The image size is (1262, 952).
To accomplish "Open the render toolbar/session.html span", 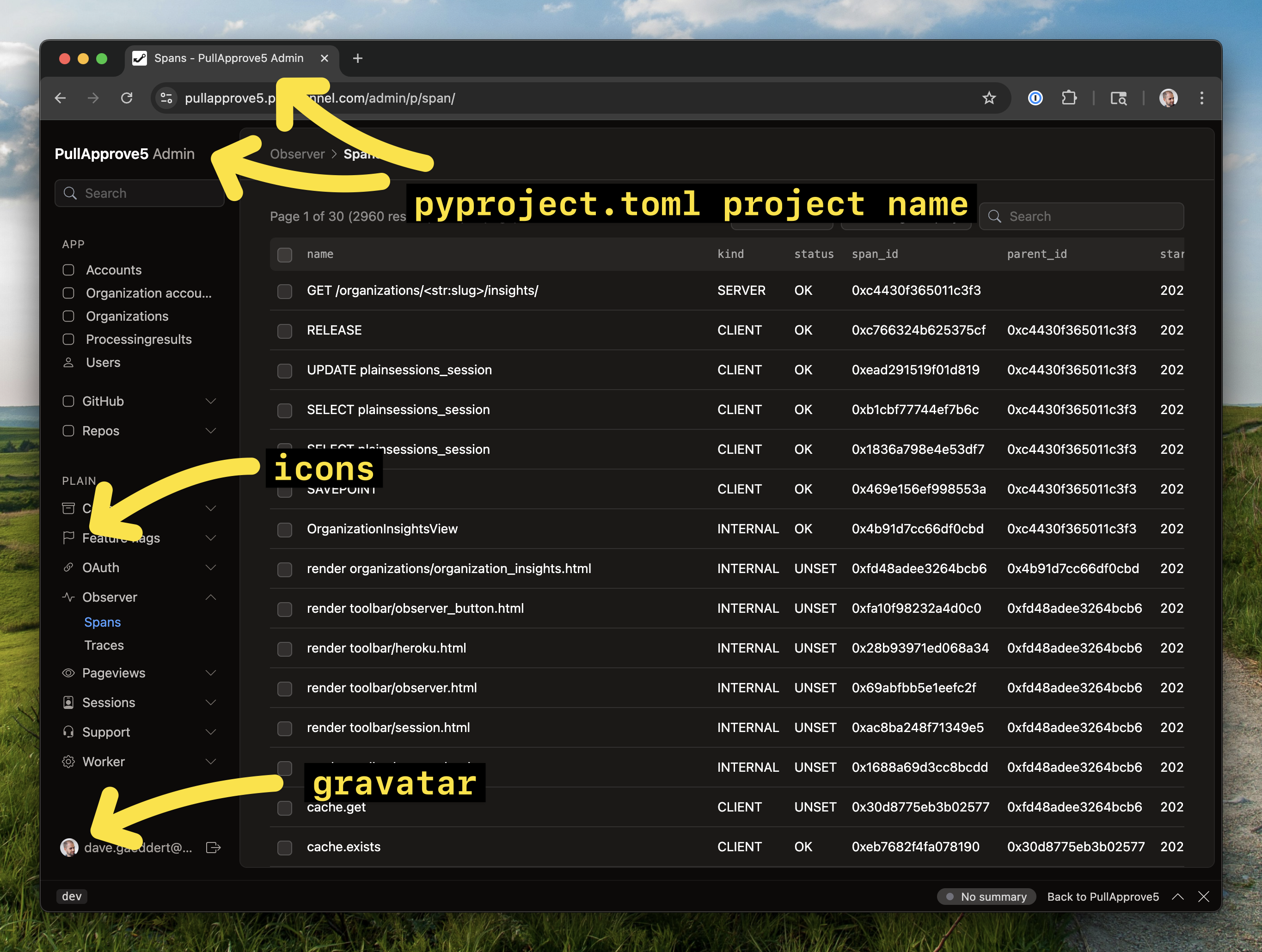I will pos(388,728).
